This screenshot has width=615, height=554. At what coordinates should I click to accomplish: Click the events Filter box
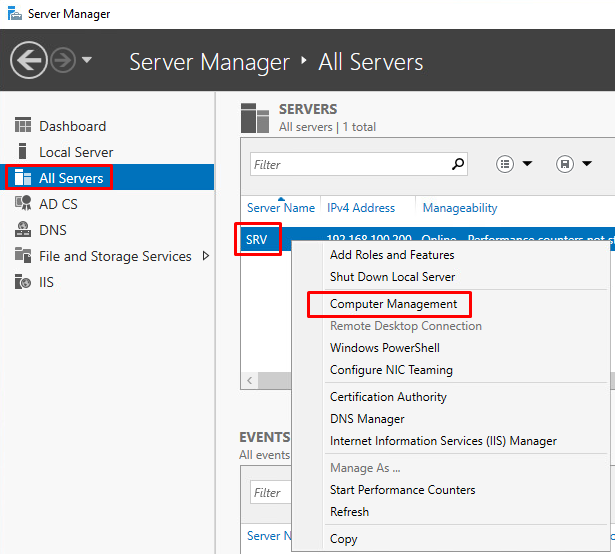pyautogui.click(x=271, y=492)
